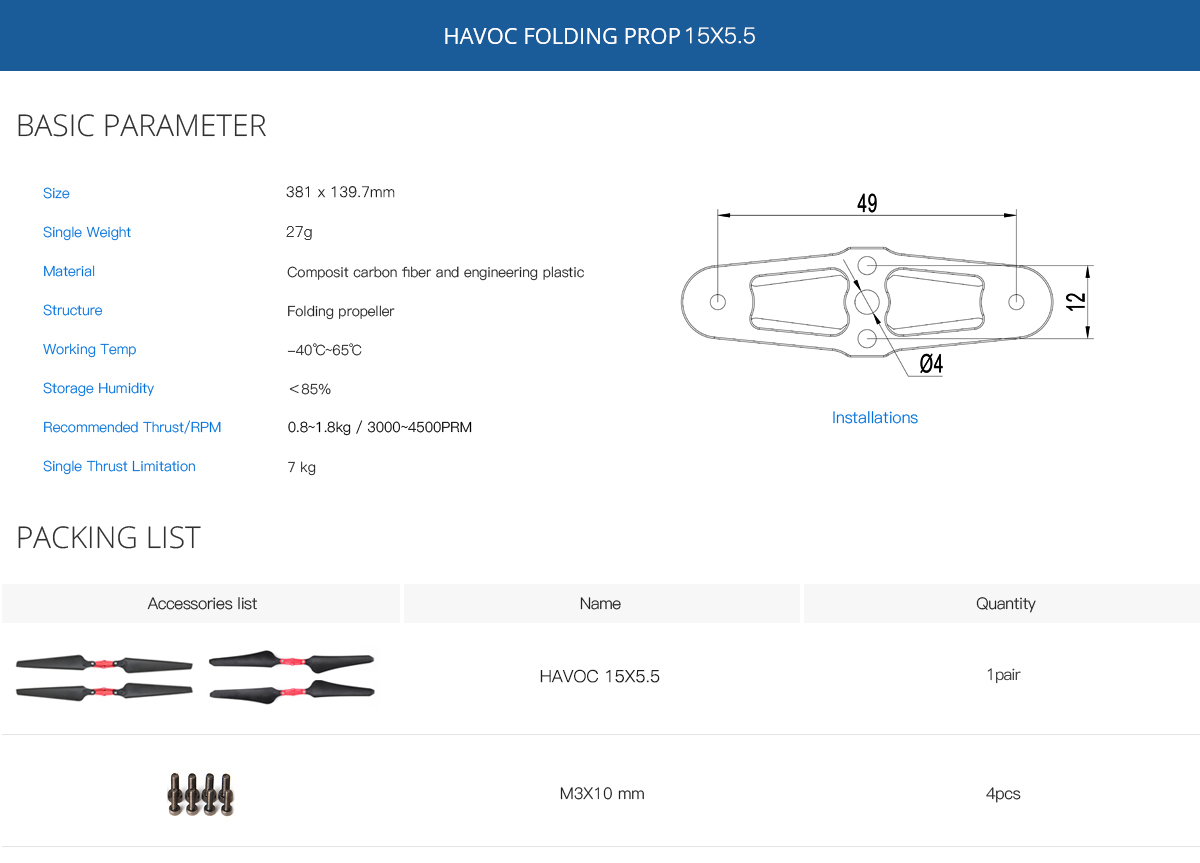Select the Structure parameter label
The image size is (1200, 863).
(72, 310)
